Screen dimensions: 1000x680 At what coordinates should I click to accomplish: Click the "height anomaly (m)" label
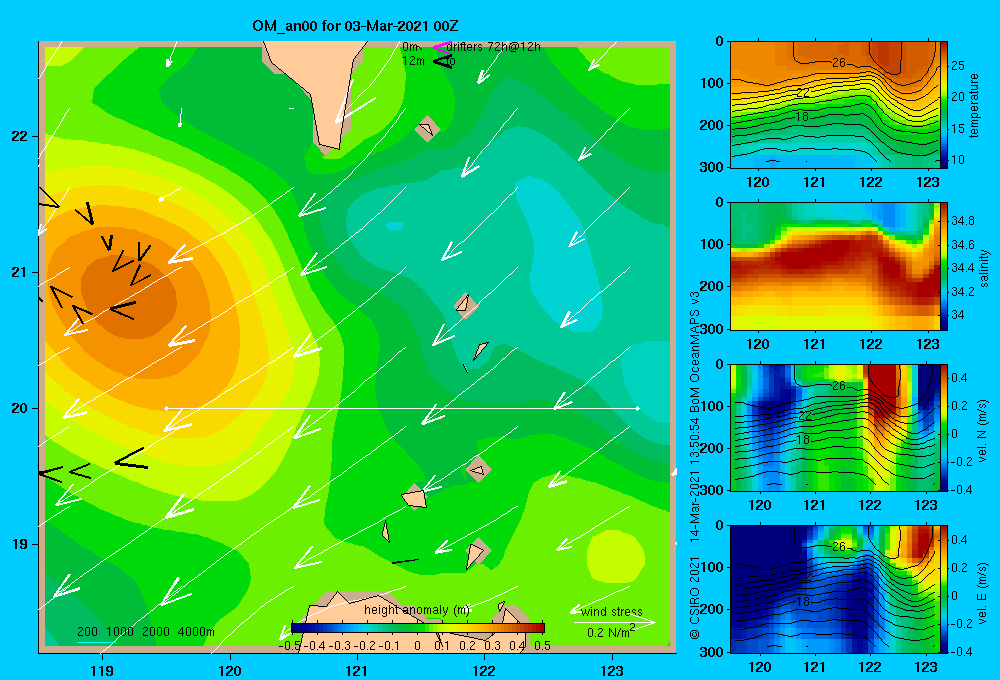click(x=417, y=610)
